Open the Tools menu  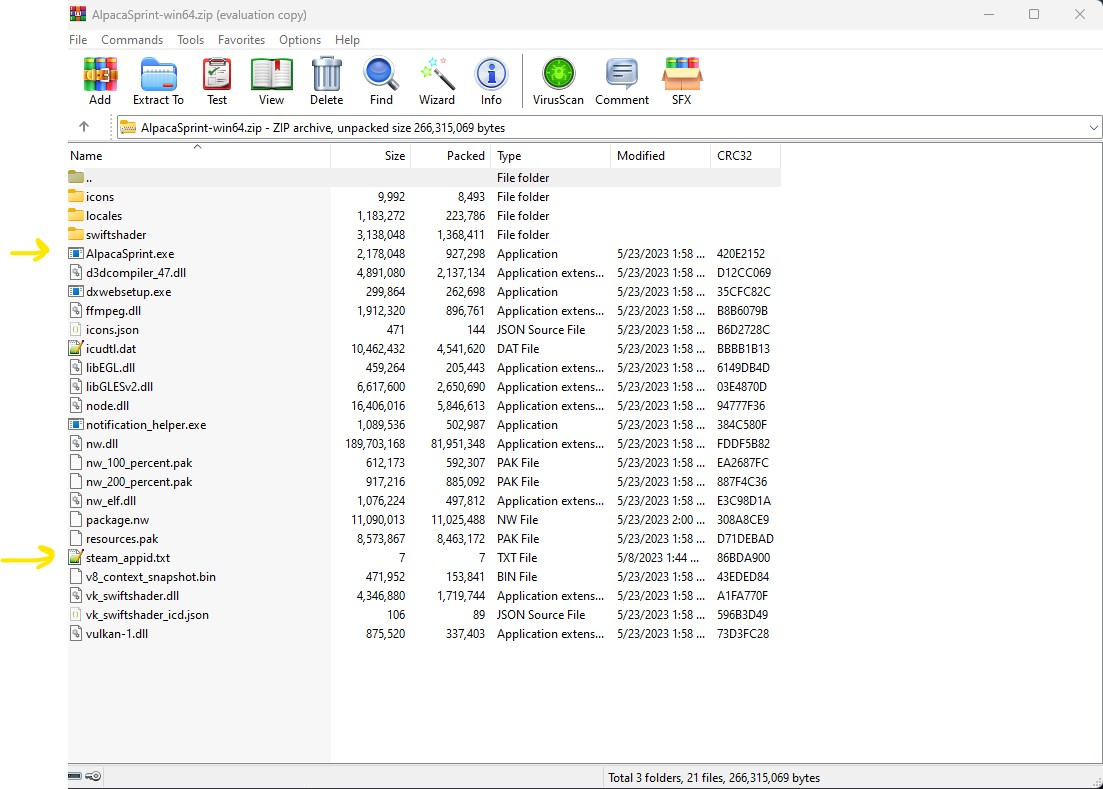click(x=190, y=39)
